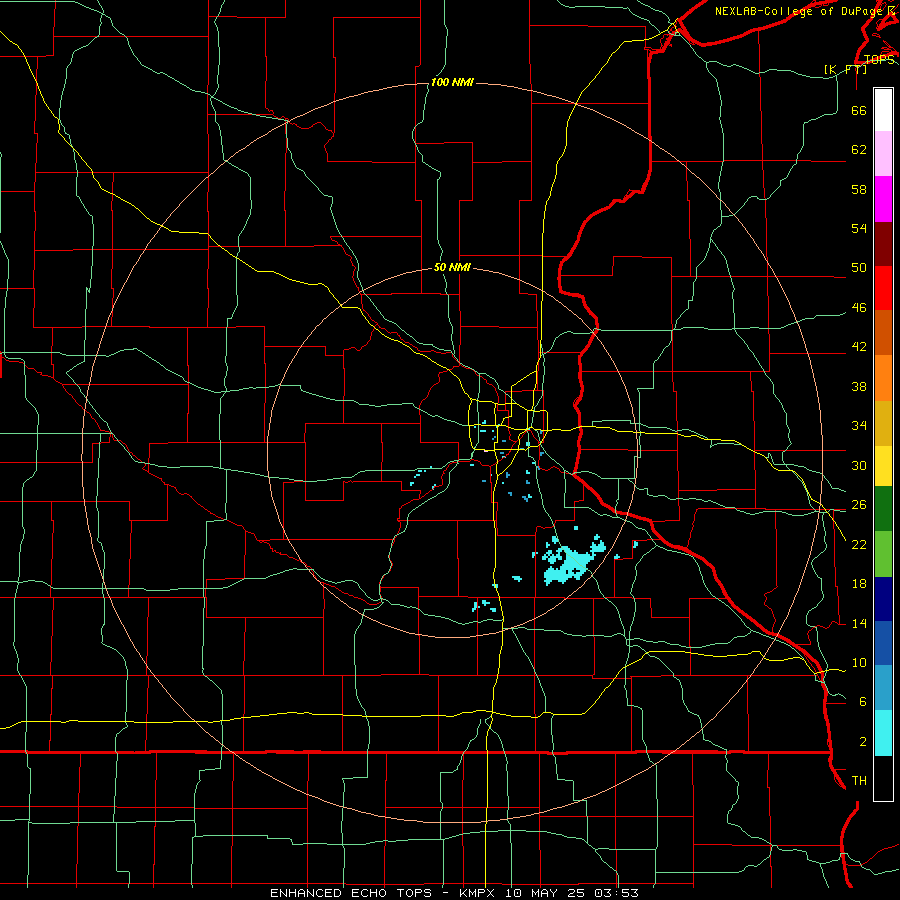The width and height of the screenshot is (900, 900).
Task: Click the light pink 62 kft swatch
Action: coord(883,154)
